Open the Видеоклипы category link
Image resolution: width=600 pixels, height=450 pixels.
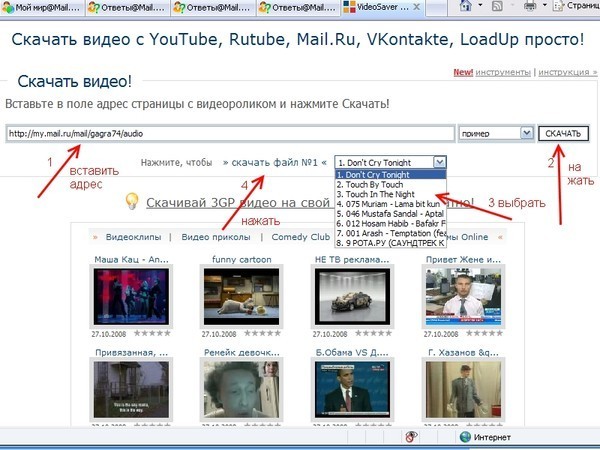(x=133, y=237)
